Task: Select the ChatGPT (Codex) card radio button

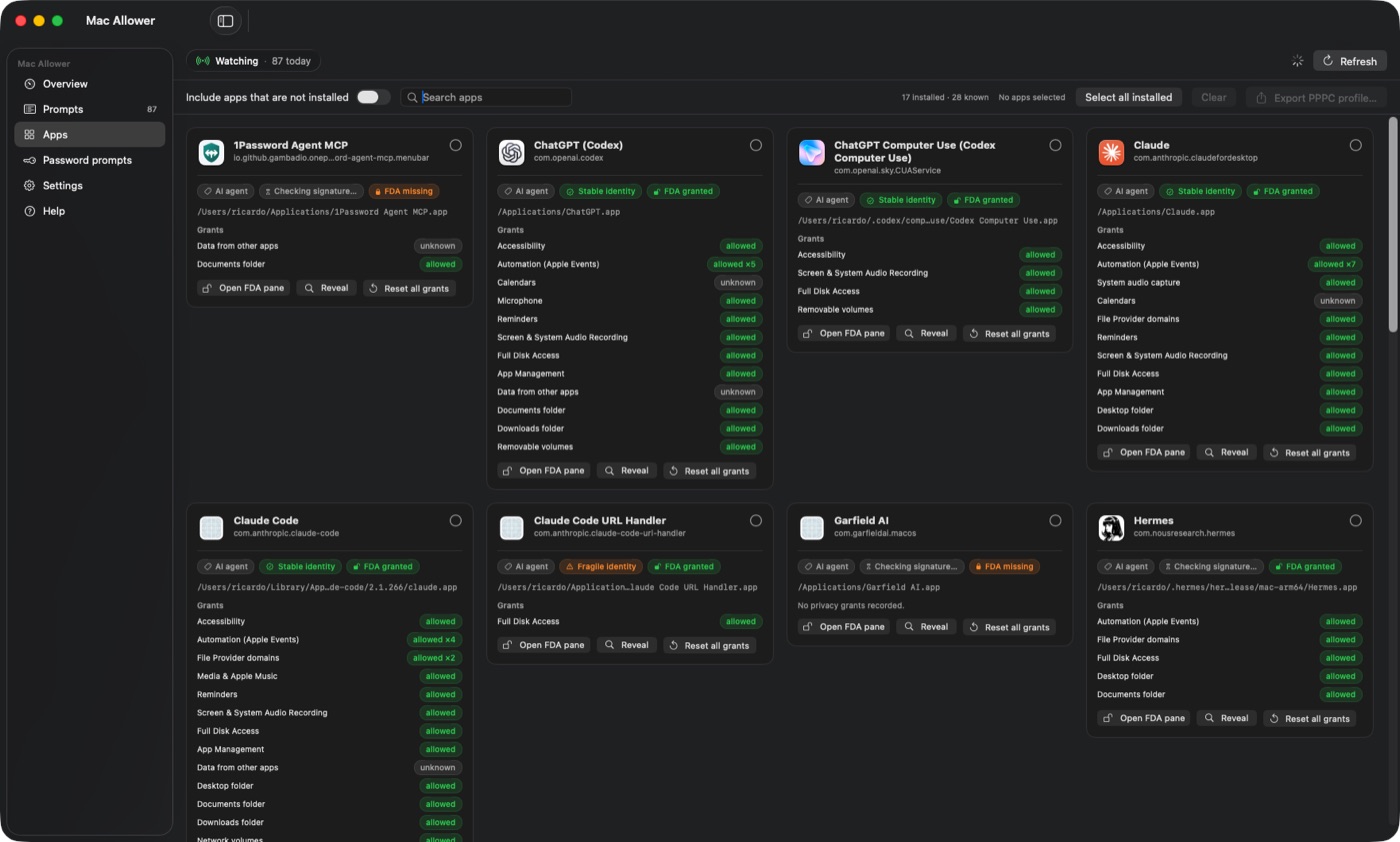Action: click(756, 145)
